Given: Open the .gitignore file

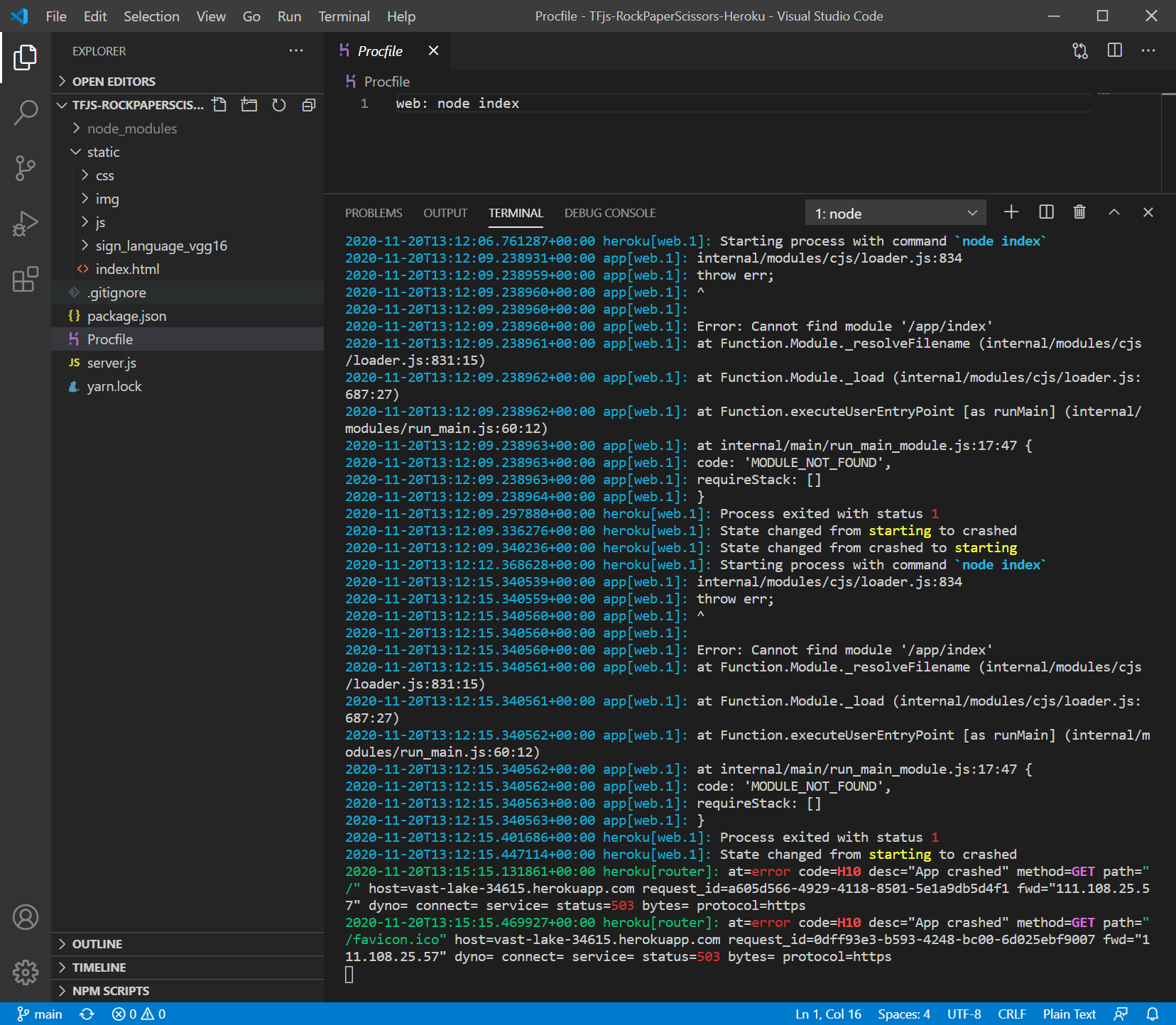Looking at the screenshot, I should tap(187, 292).
